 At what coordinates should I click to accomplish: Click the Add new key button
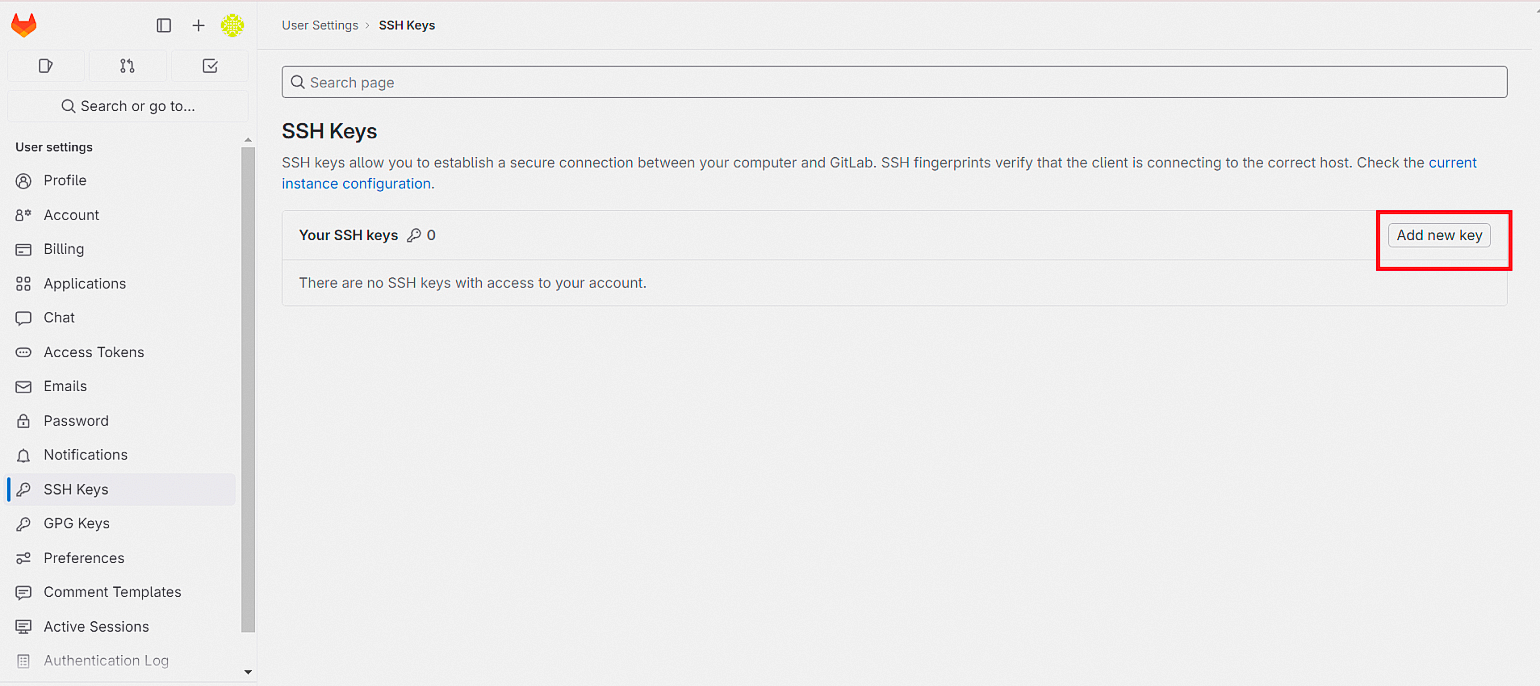(1439, 235)
